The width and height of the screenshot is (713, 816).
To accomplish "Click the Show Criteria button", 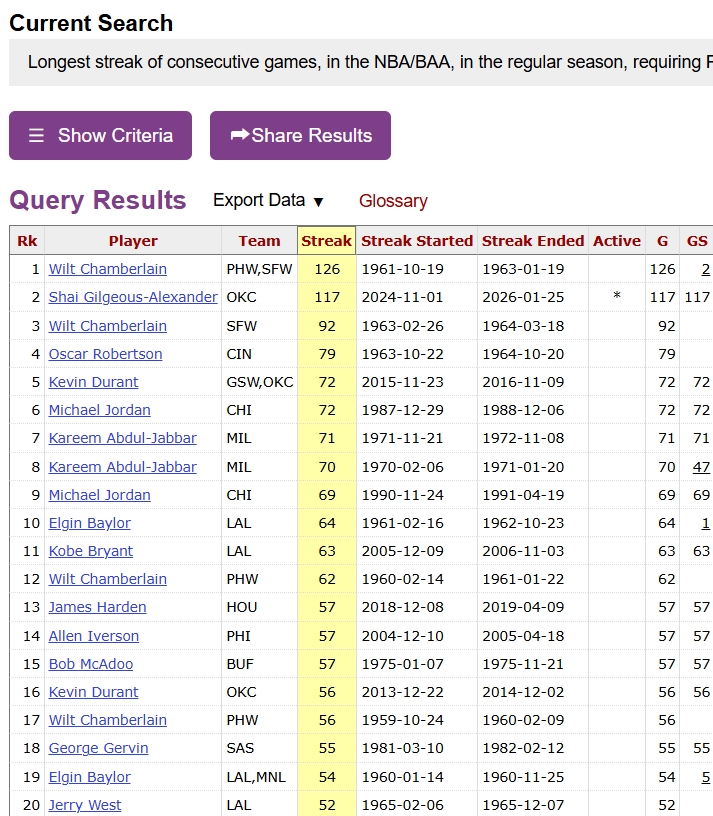I will point(100,135).
